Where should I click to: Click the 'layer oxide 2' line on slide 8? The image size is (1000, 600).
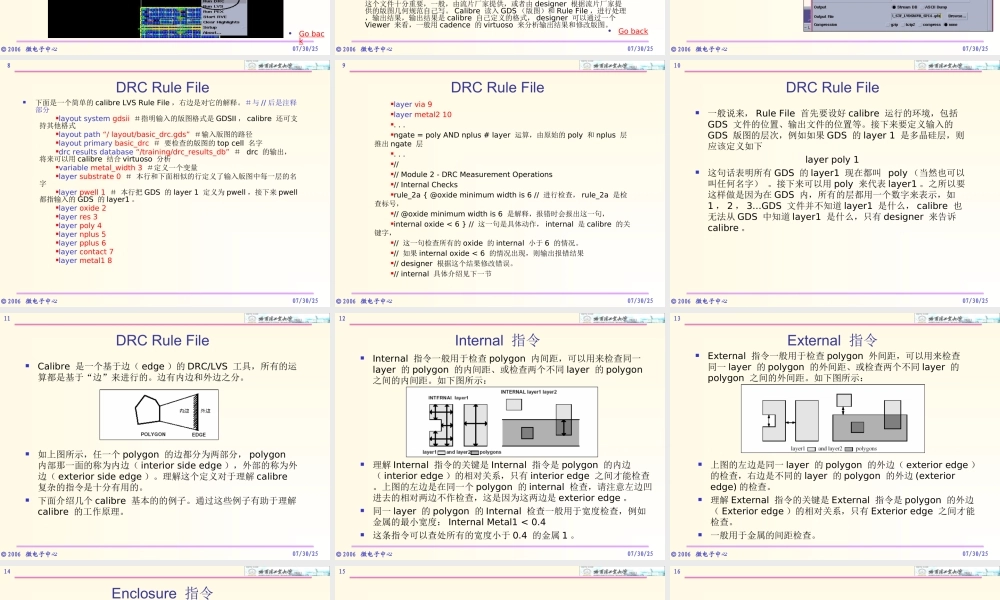pyautogui.click(x=81, y=208)
